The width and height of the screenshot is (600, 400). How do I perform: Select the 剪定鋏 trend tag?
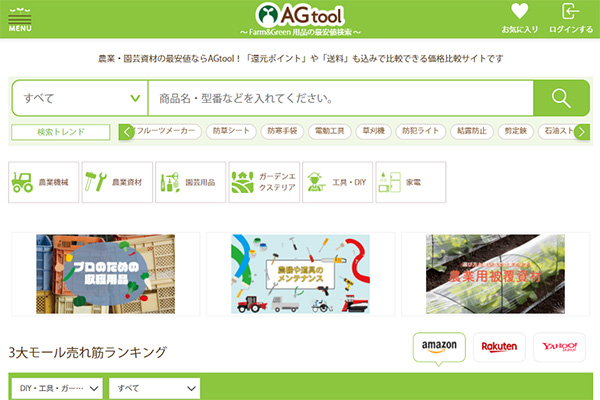pyautogui.click(x=515, y=131)
